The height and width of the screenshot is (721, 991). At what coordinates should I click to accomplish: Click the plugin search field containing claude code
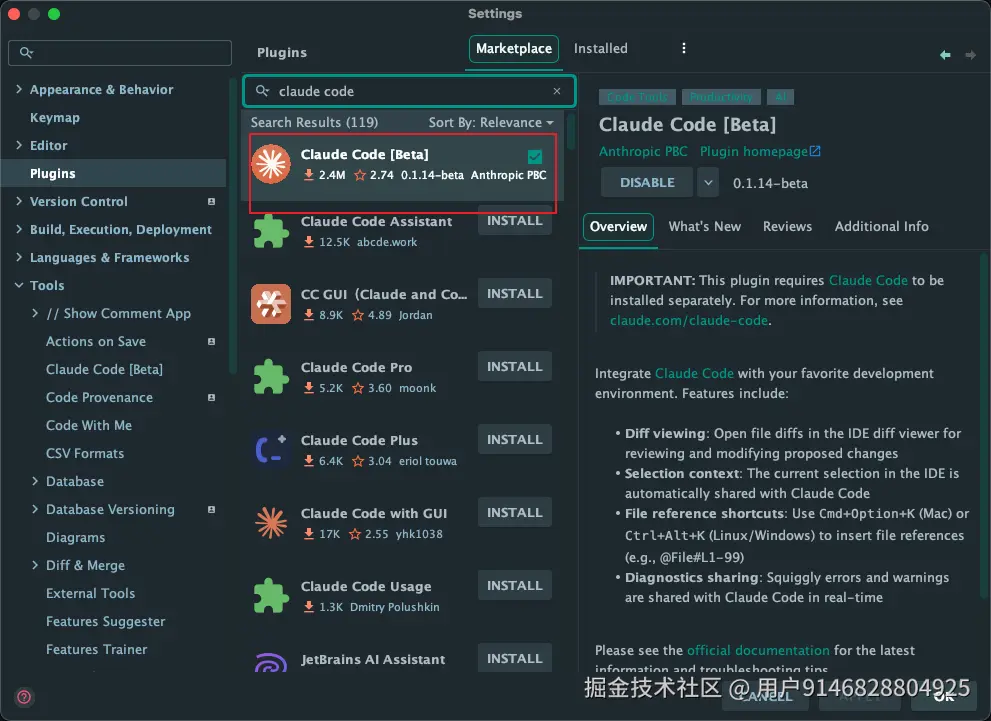click(x=410, y=91)
